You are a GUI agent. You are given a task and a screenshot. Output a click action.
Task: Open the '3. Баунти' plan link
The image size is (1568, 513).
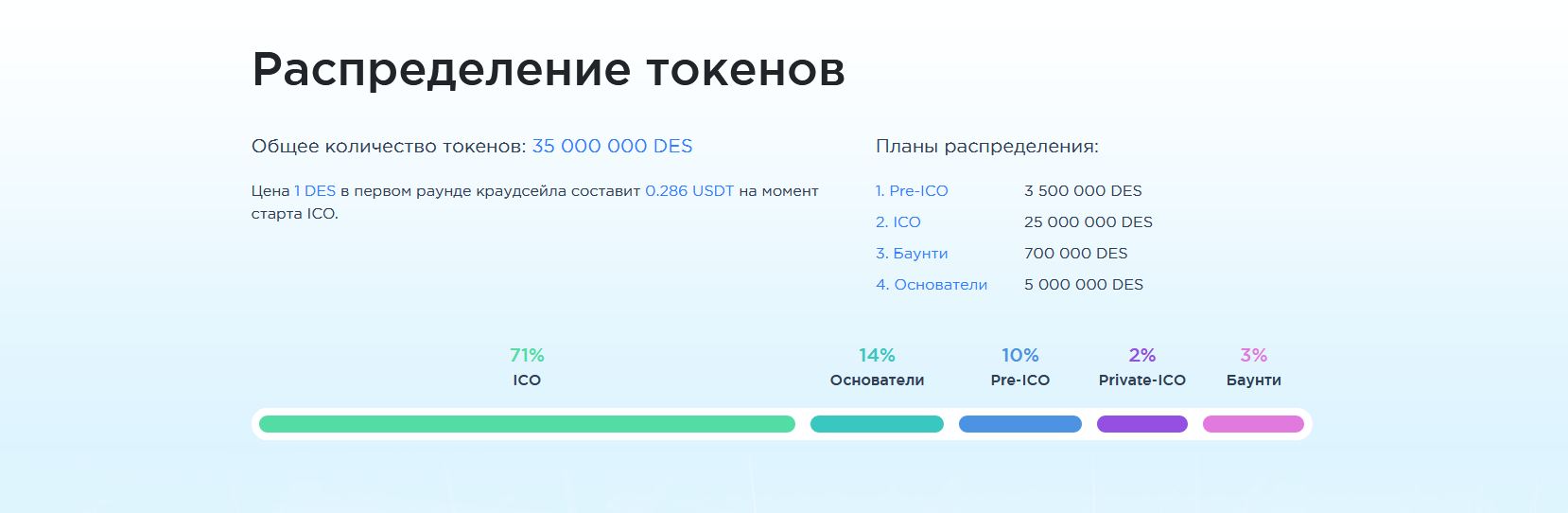[912, 253]
